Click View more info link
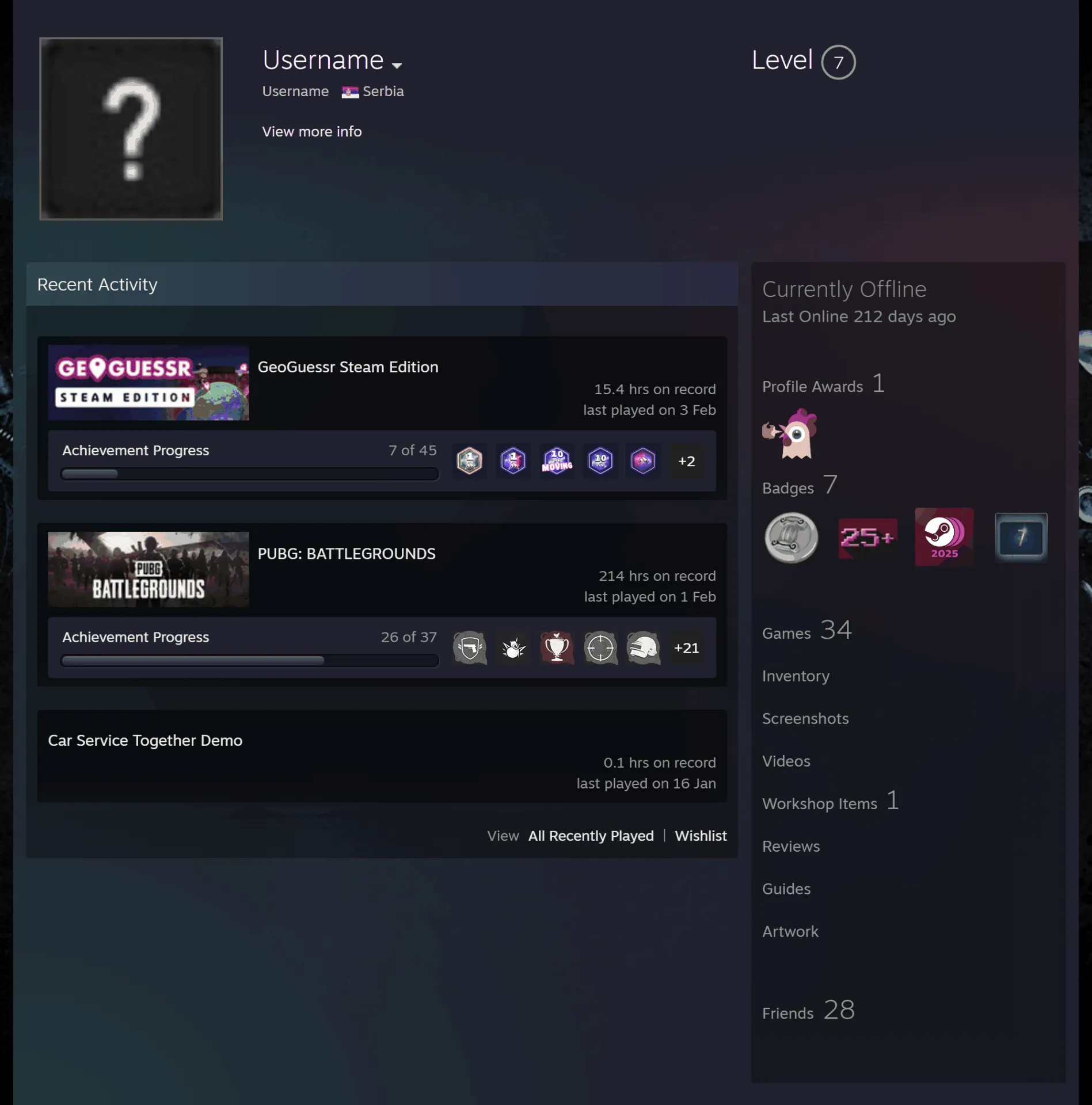This screenshot has height=1105, width=1092. click(x=312, y=132)
